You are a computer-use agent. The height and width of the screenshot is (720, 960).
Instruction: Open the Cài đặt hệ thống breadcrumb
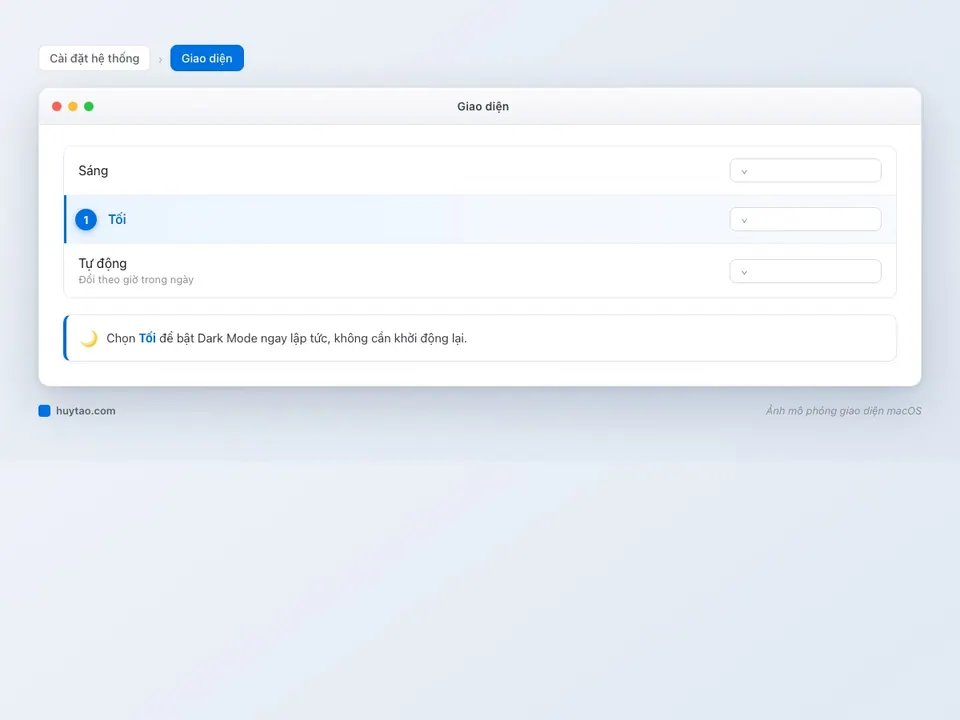94,58
